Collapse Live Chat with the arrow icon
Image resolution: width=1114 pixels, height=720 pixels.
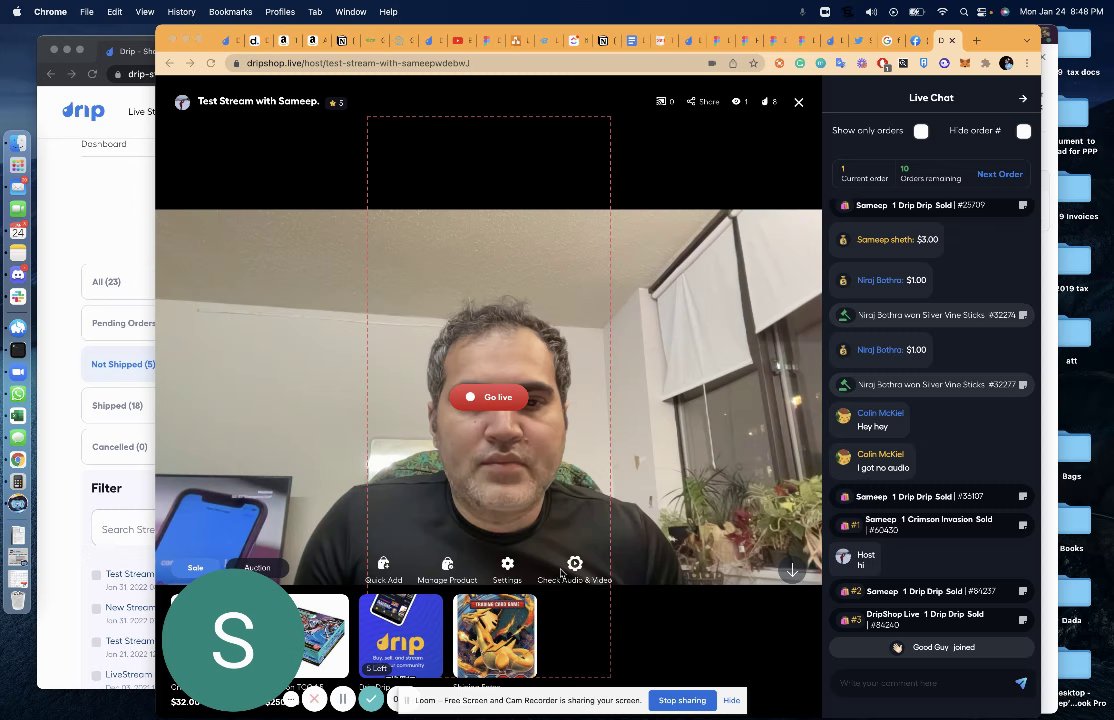pos(1022,98)
